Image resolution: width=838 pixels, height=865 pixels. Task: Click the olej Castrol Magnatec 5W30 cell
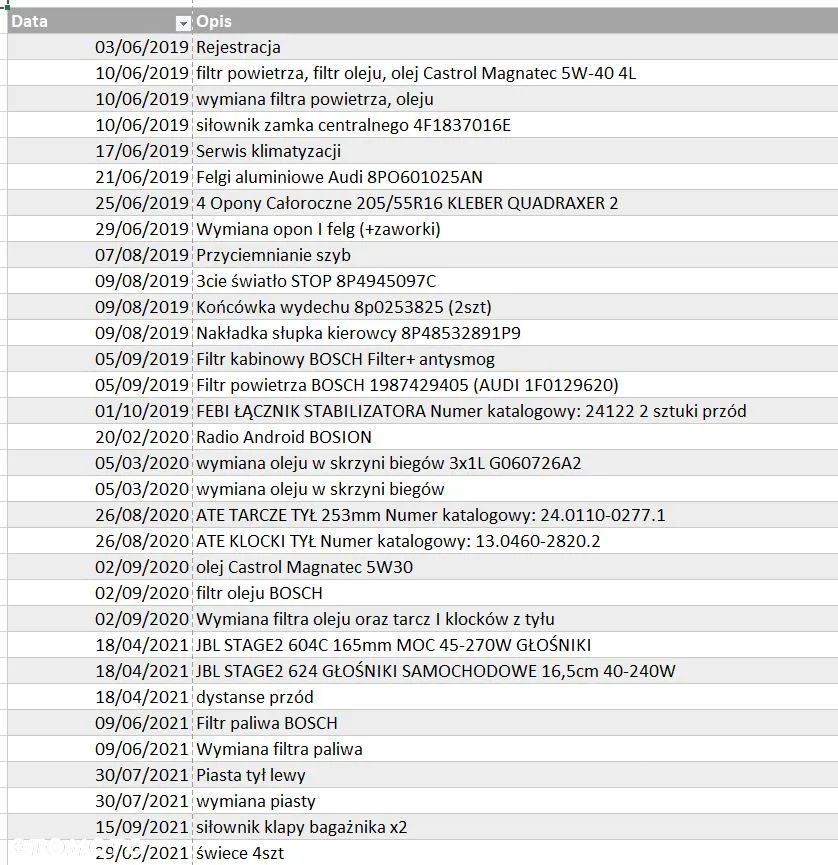(x=305, y=567)
